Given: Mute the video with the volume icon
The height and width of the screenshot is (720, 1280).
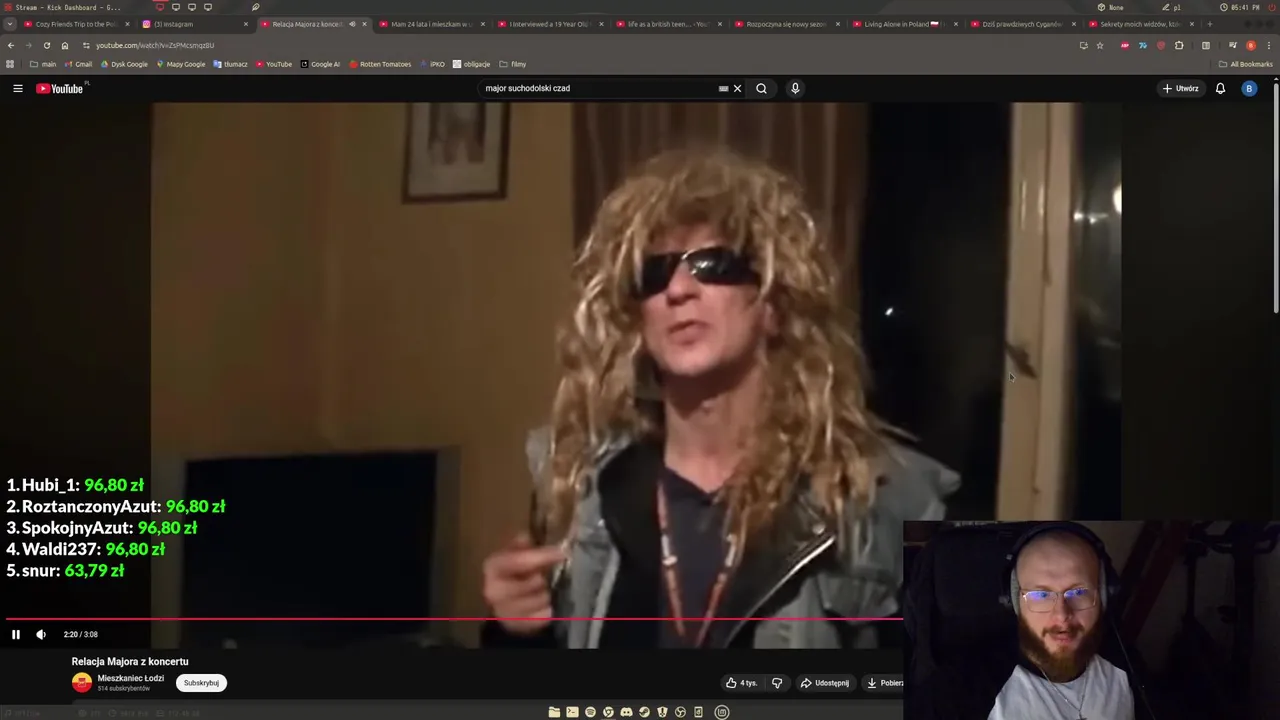Looking at the screenshot, I should (x=41, y=634).
